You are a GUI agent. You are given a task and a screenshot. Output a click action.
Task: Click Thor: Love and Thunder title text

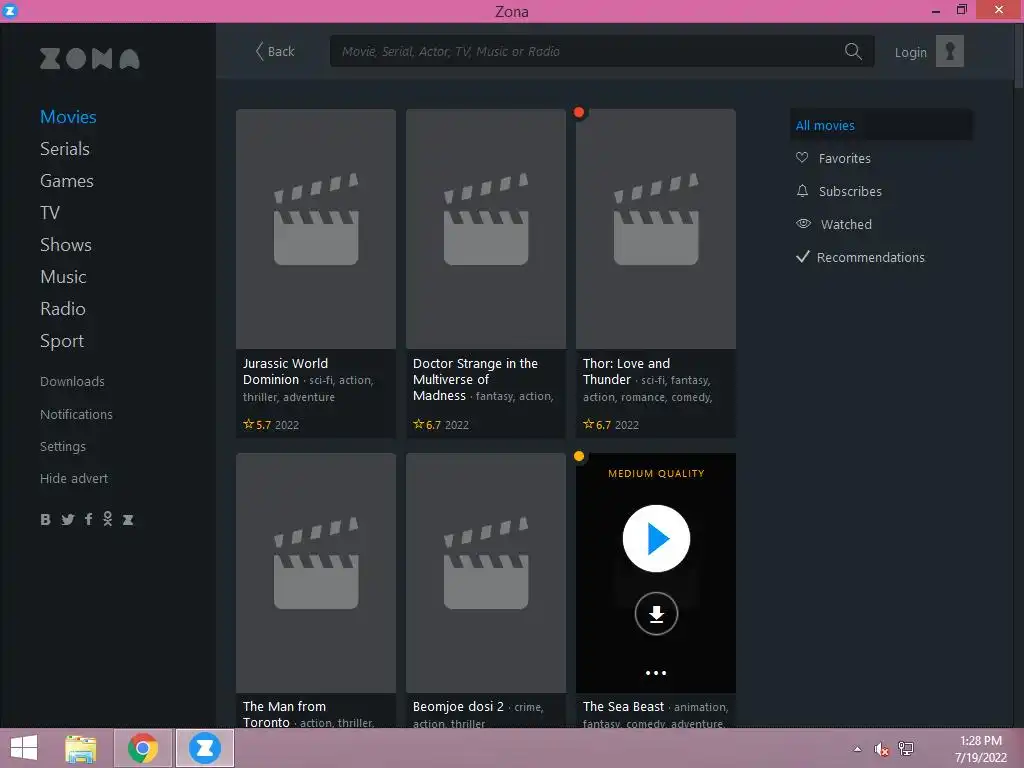pos(626,372)
